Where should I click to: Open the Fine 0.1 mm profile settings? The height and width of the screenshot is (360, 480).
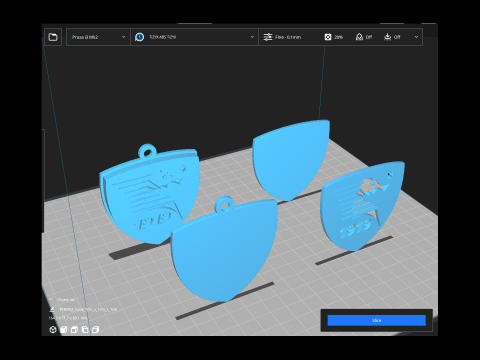click(288, 37)
